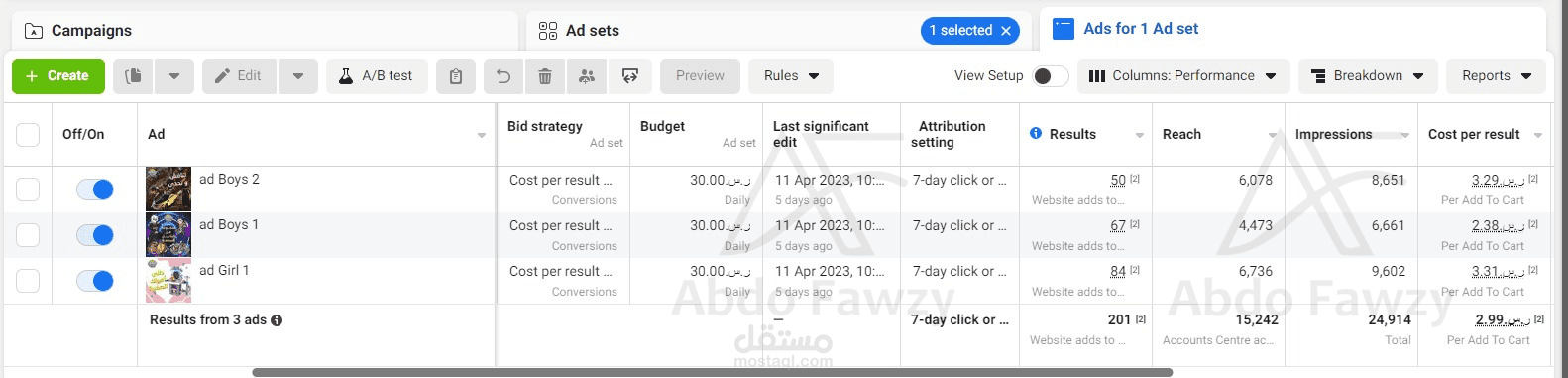Open the Cost per result column arrow
The image size is (1568, 378).
click(x=1538, y=135)
